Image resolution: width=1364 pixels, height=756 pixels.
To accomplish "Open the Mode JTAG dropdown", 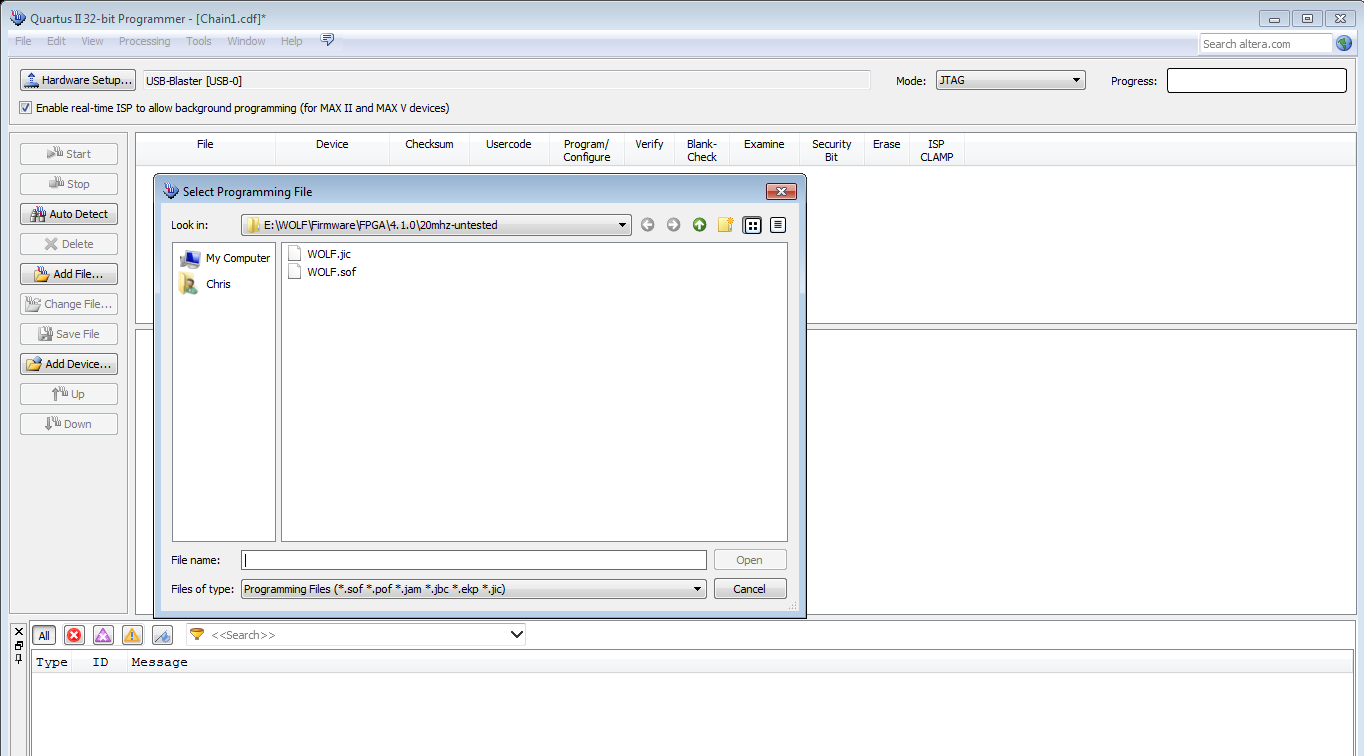I will point(1010,80).
